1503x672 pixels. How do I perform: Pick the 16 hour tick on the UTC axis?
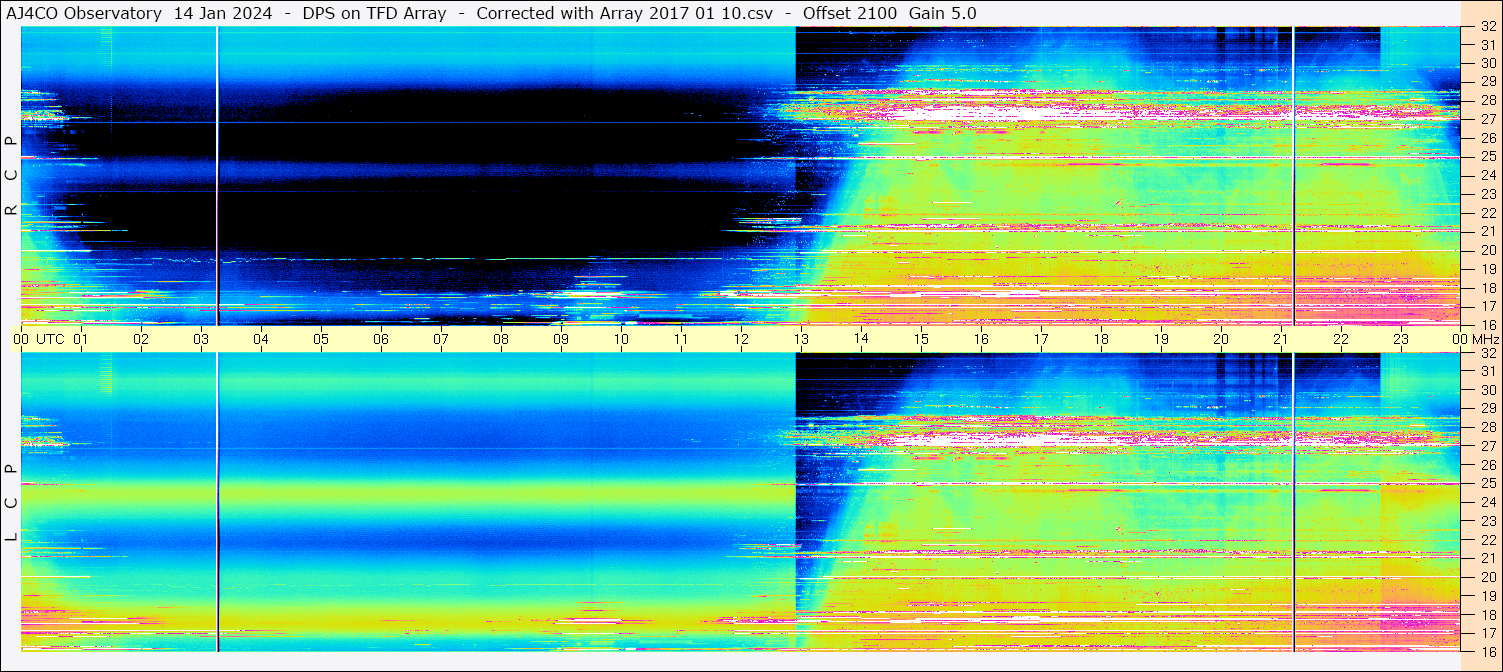[981, 339]
